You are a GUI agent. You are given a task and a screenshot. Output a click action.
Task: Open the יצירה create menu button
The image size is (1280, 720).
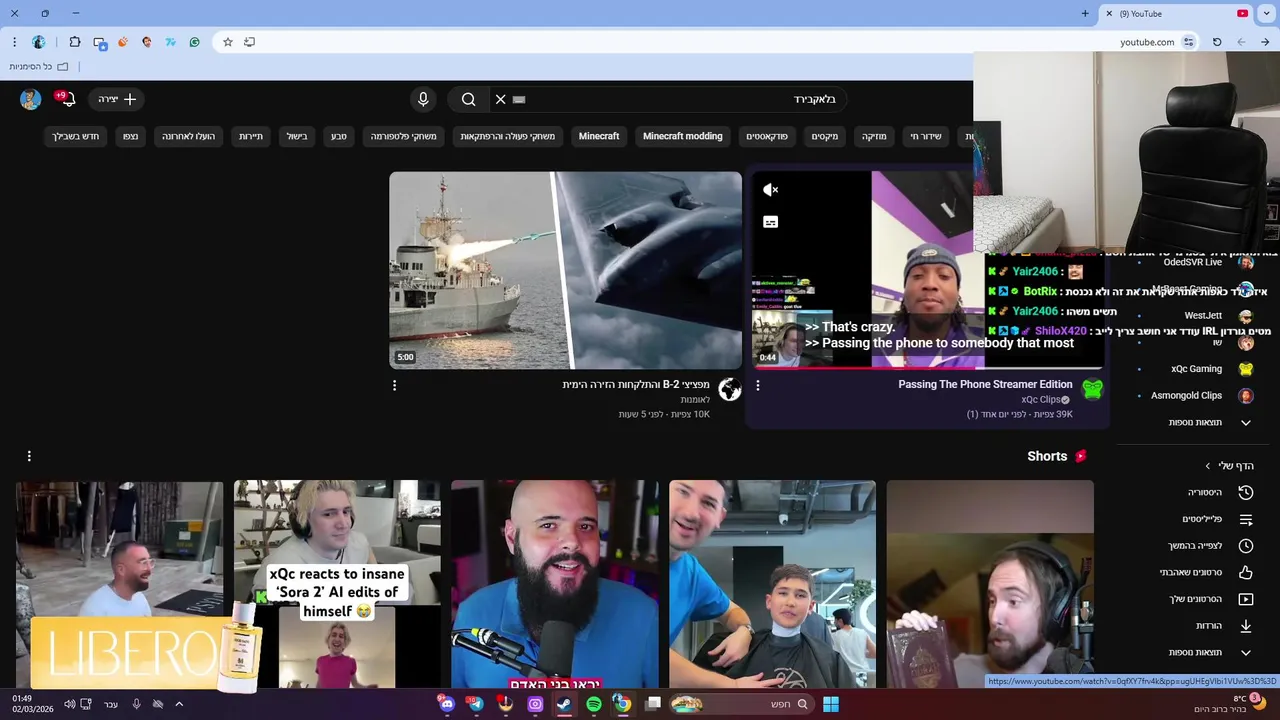(118, 99)
